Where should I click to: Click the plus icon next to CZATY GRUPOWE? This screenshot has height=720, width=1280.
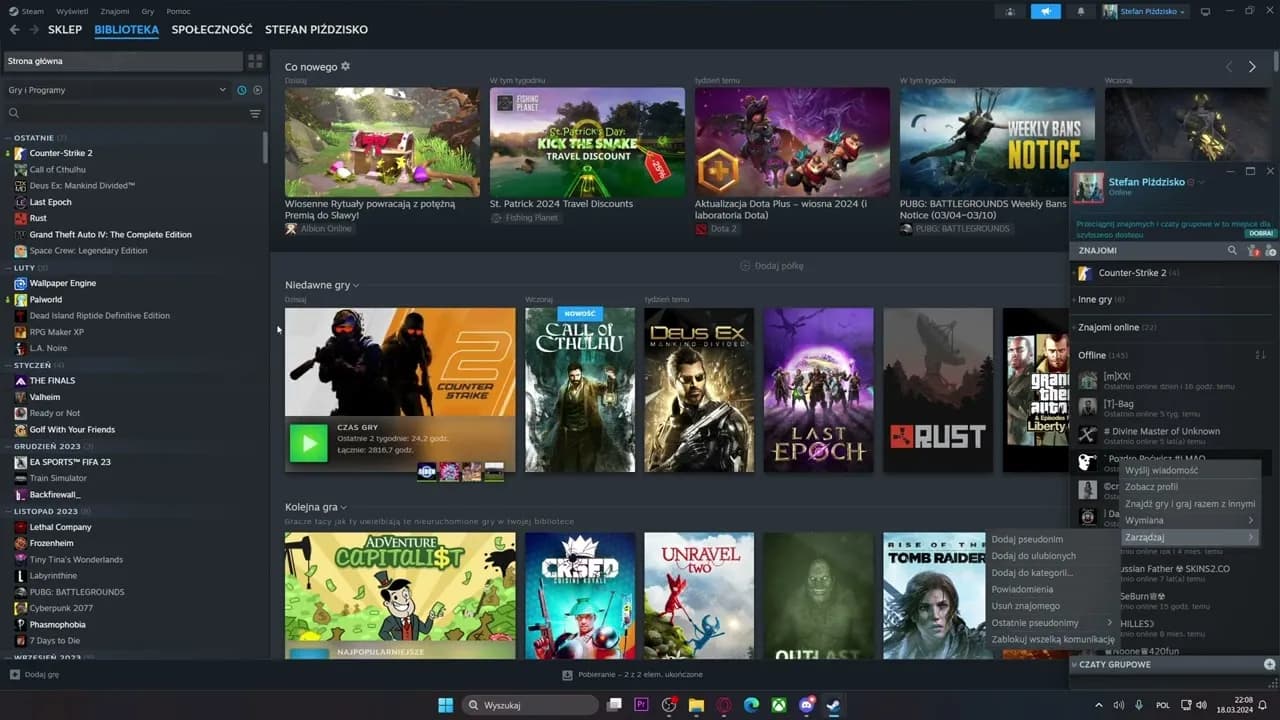pyautogui.click(x=1270, y=664)
